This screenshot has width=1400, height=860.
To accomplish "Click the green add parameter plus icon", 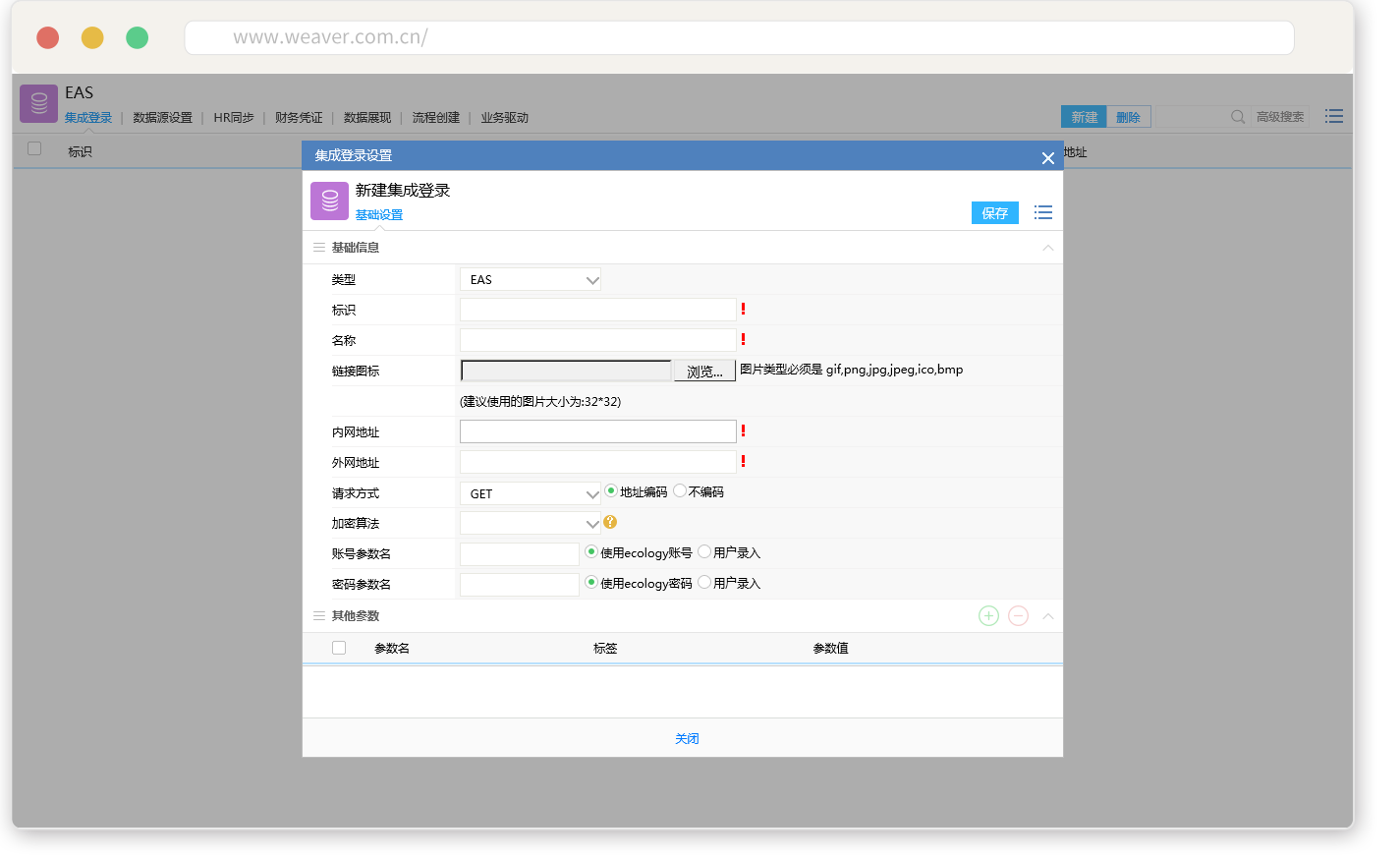I will point(988,616).
